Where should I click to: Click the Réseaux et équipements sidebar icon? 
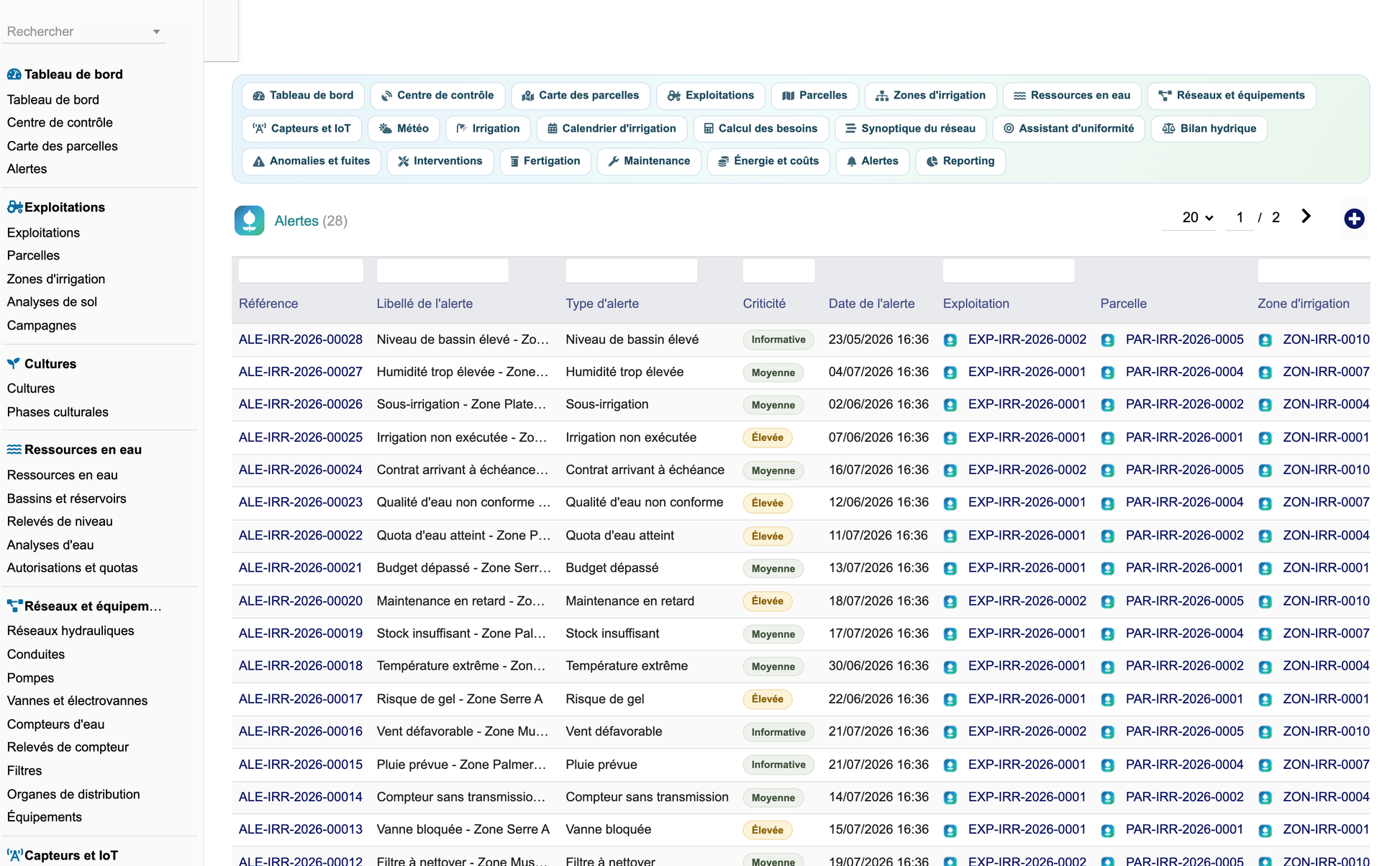click(x=14, y=606)
